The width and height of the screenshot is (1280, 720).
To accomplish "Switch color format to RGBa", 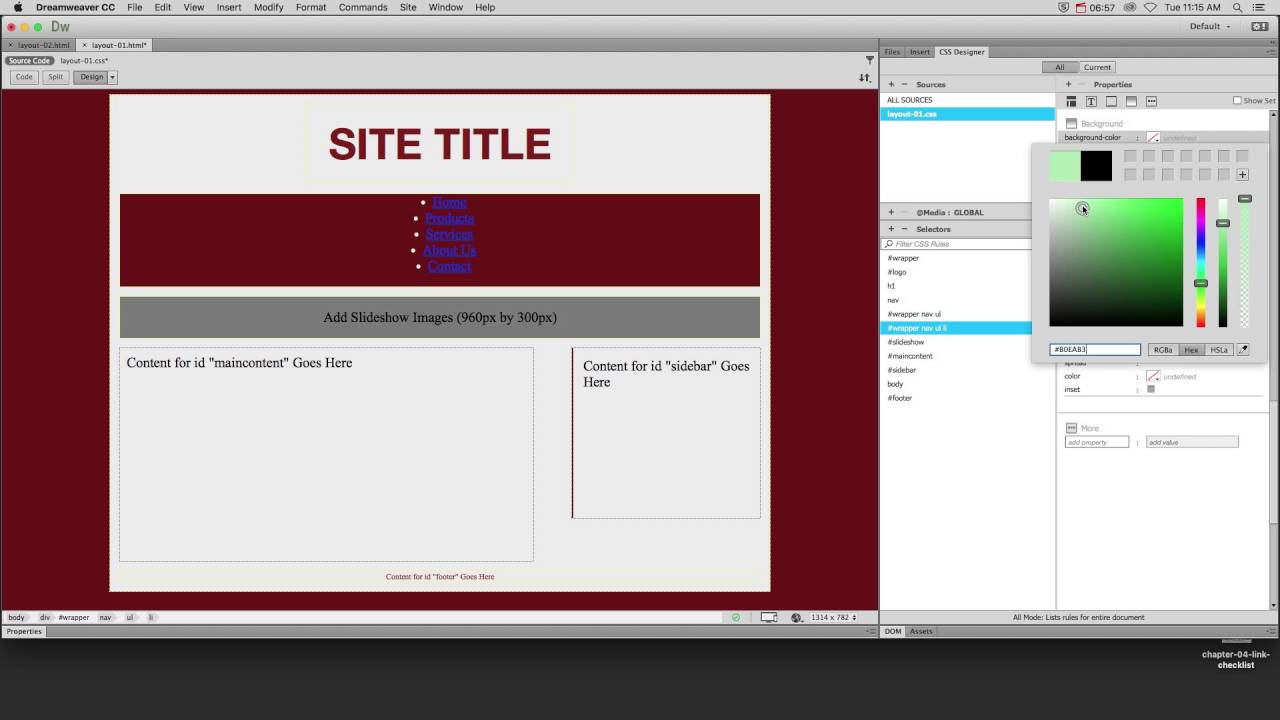I will point(1163,350).
